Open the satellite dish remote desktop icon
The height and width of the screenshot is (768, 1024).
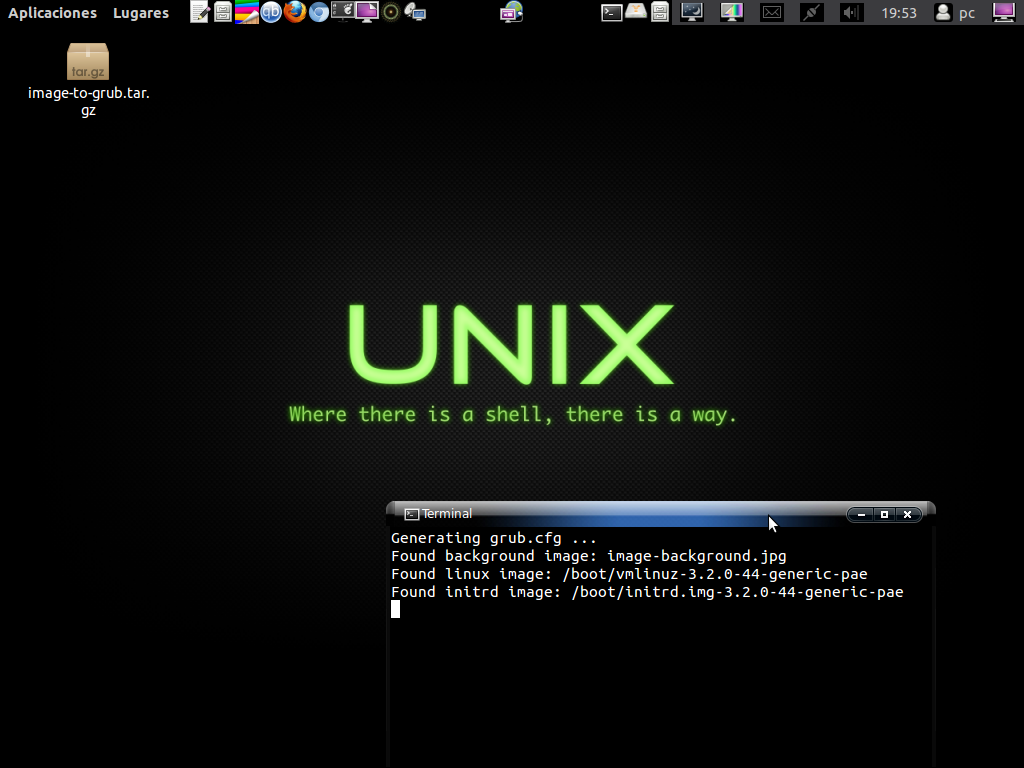click(415, 12)
